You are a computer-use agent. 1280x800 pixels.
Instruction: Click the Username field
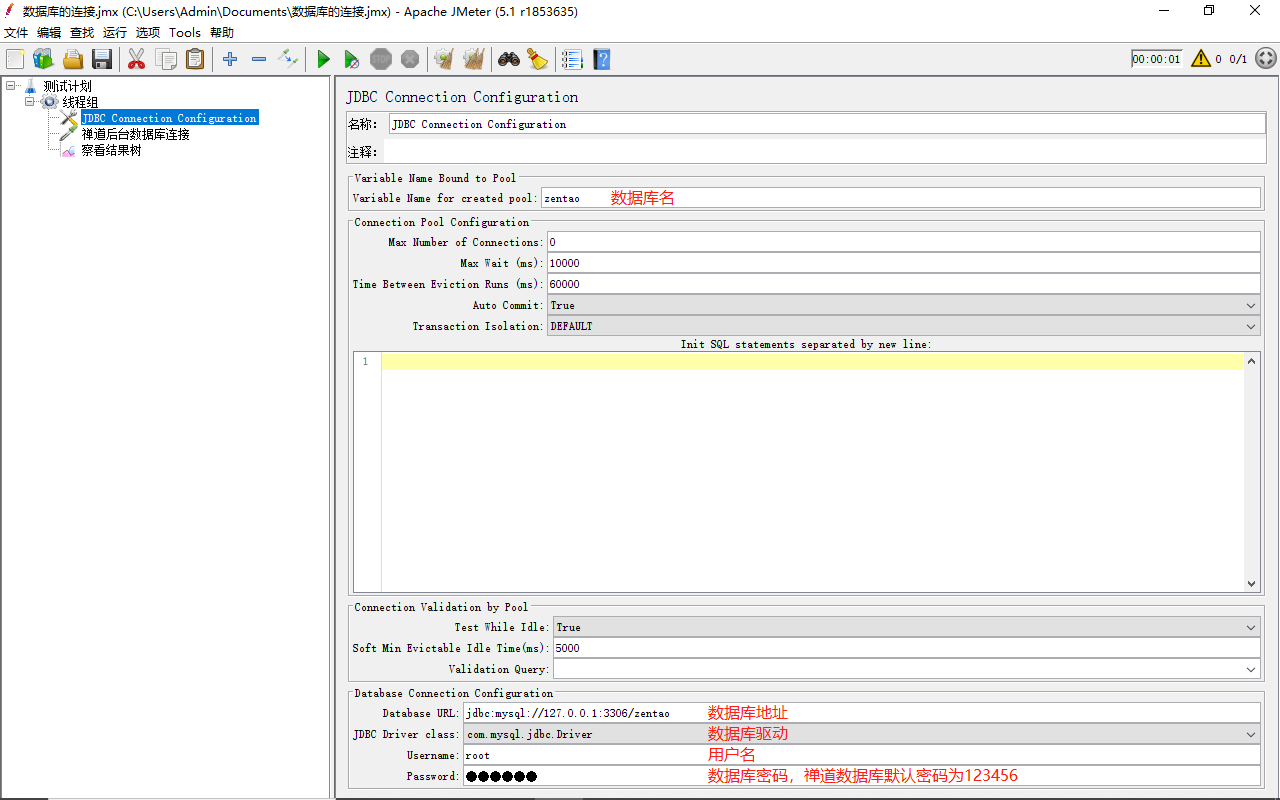pos(862,755)
